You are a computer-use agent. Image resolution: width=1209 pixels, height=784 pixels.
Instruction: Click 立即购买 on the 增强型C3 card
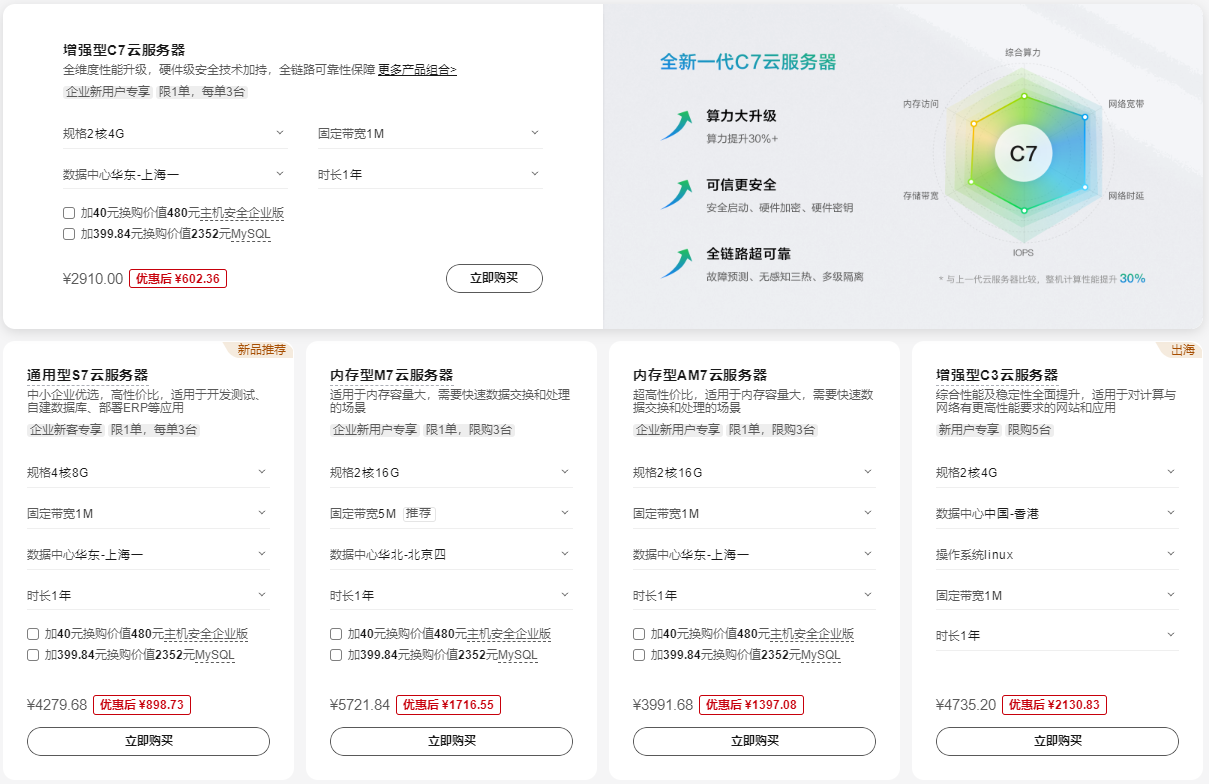coord(1058,741)
